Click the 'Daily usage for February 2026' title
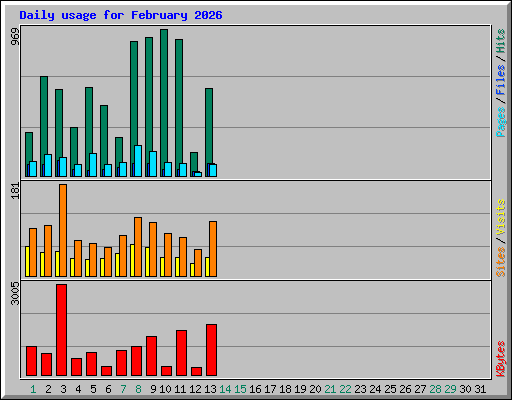Image resolution: width=512 pixels, height=400 pixels. (121, 15)
